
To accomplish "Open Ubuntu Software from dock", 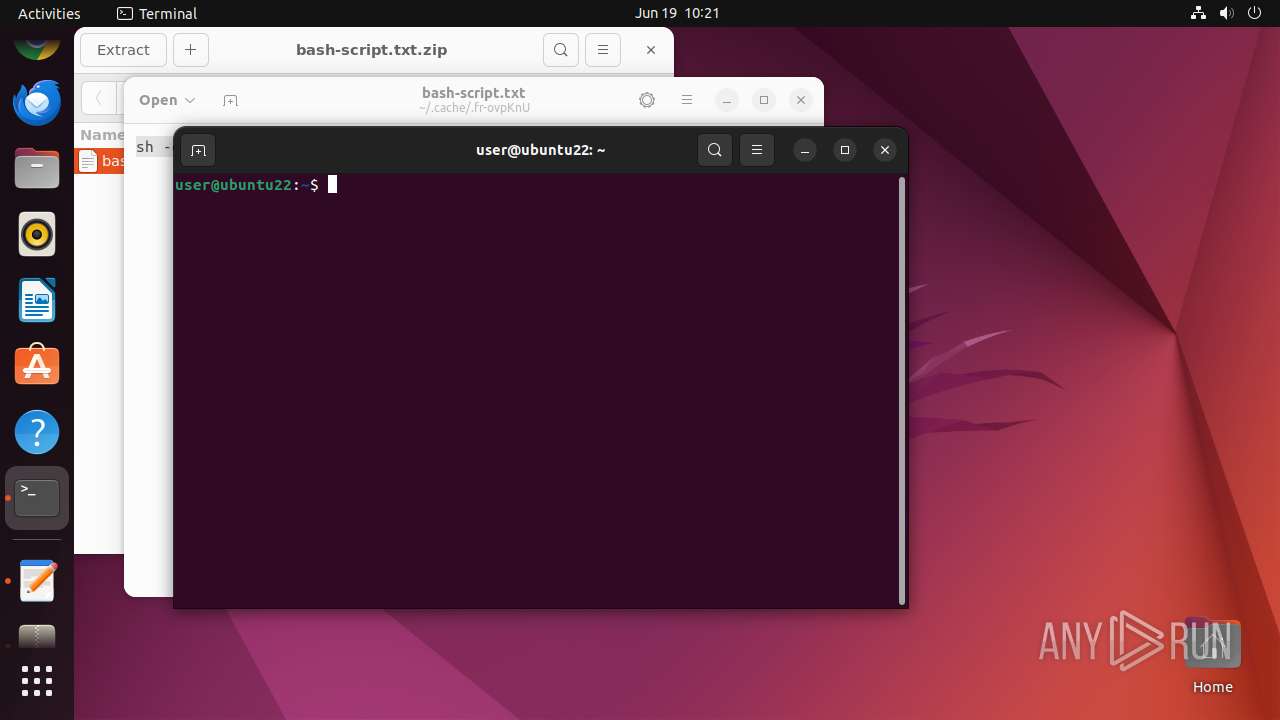I will pyautogui.click(x=37, y=366).
